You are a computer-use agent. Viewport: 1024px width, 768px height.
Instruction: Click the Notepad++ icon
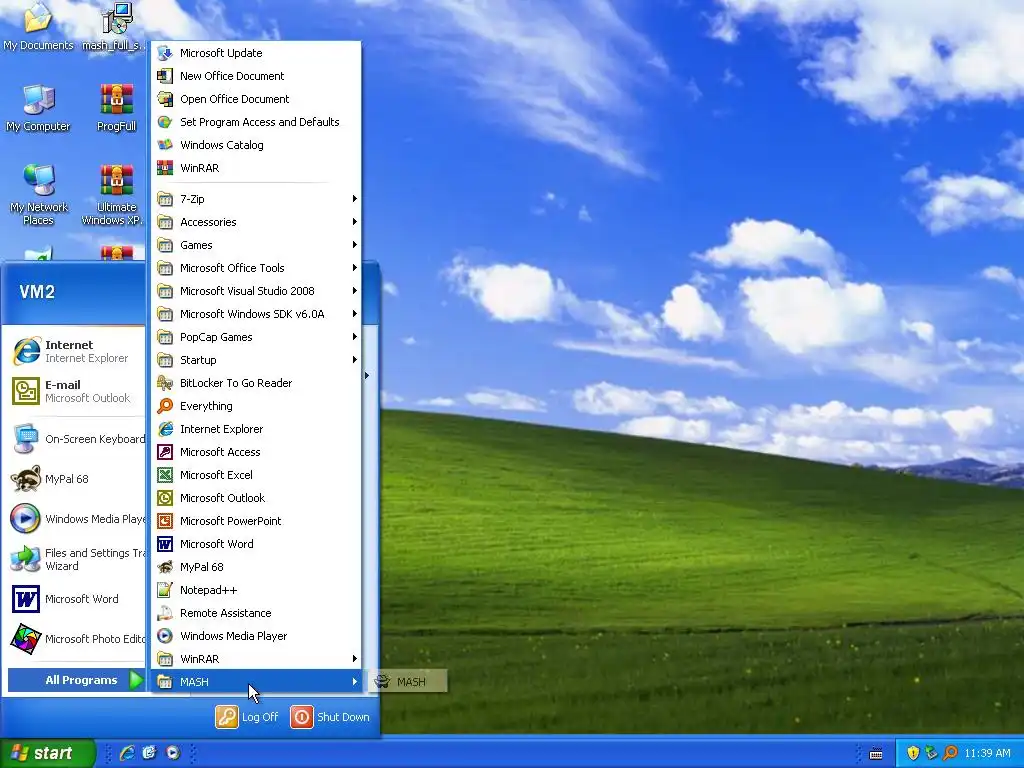pyautogui.click(x=165, y=590)
